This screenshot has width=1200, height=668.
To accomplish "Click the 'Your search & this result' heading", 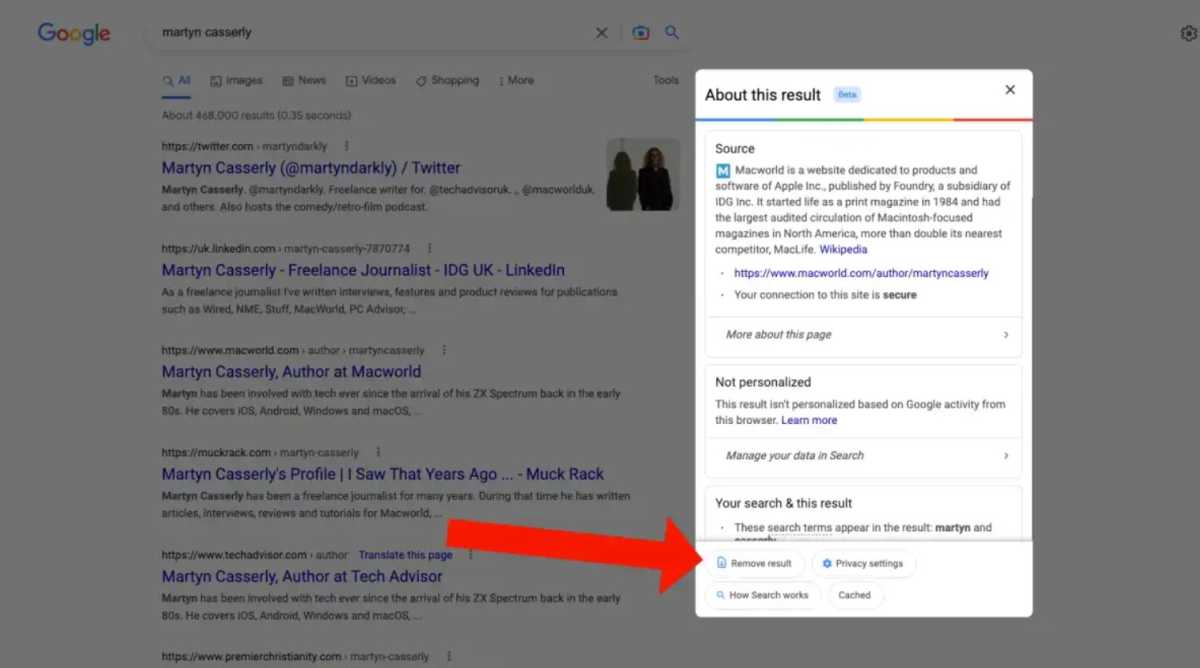I will [x=784, y=503].
